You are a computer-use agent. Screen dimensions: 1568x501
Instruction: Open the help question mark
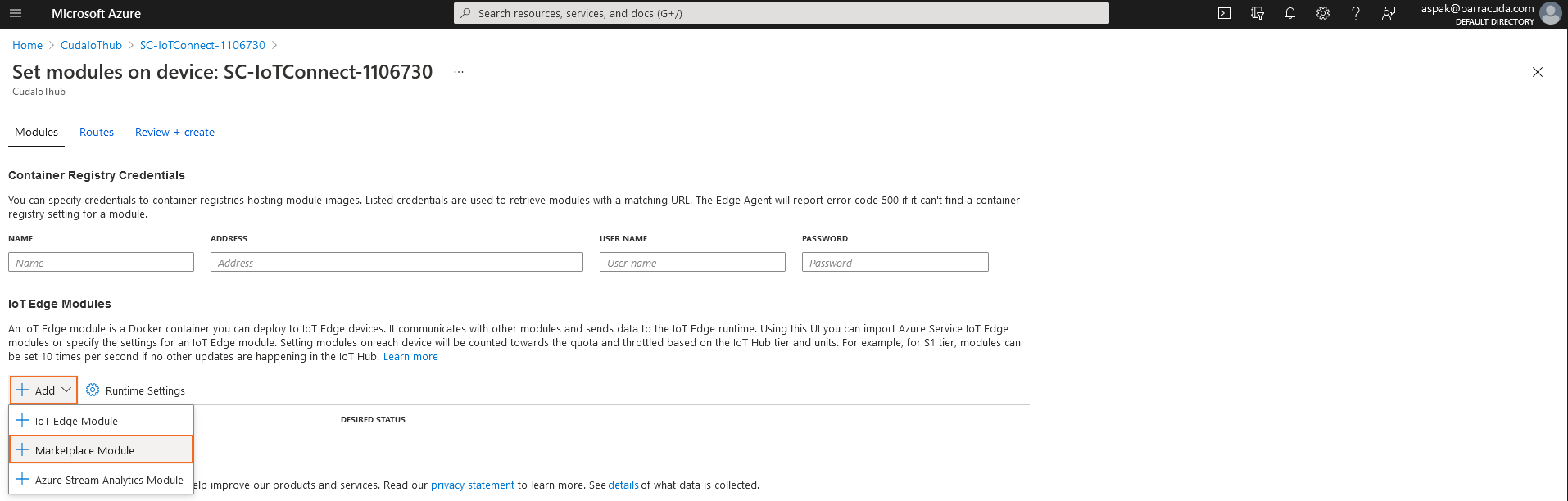(1356, 13)
